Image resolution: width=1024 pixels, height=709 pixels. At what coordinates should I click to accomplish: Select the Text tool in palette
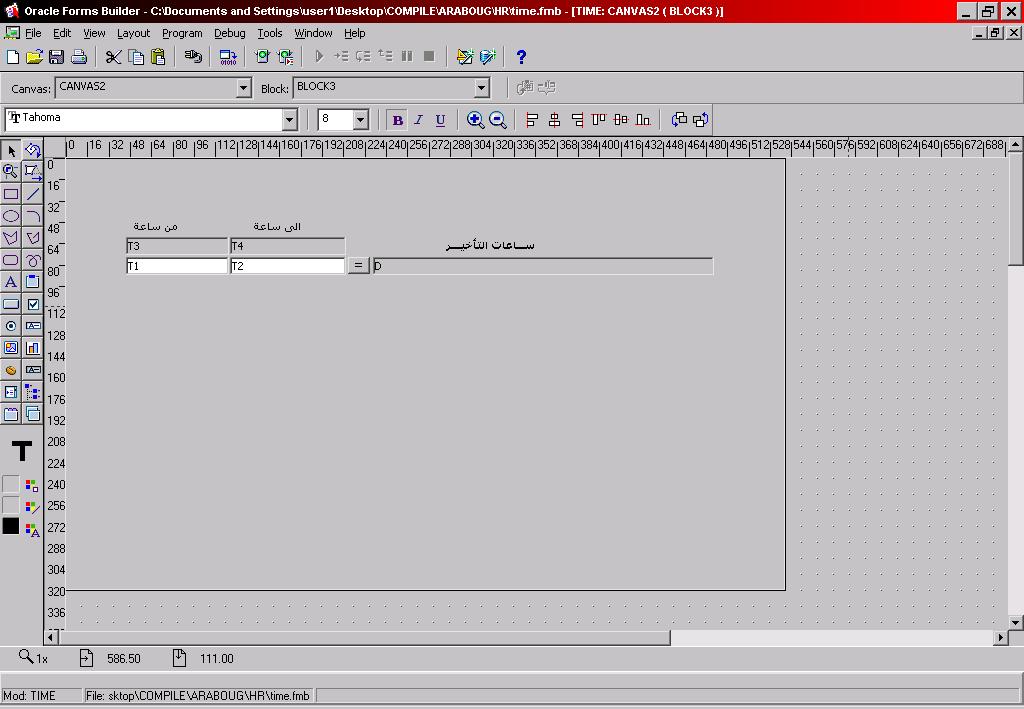pos(11,282)
